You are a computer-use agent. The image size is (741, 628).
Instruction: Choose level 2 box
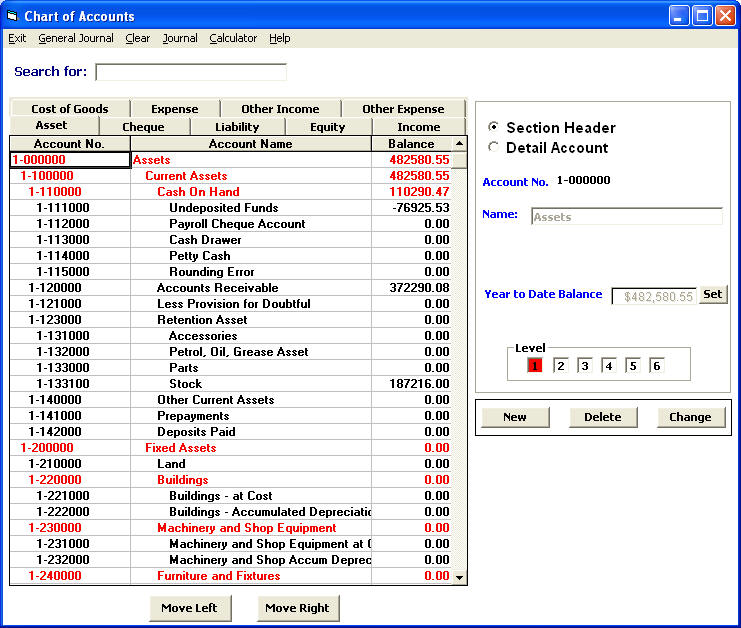point(560,366)
